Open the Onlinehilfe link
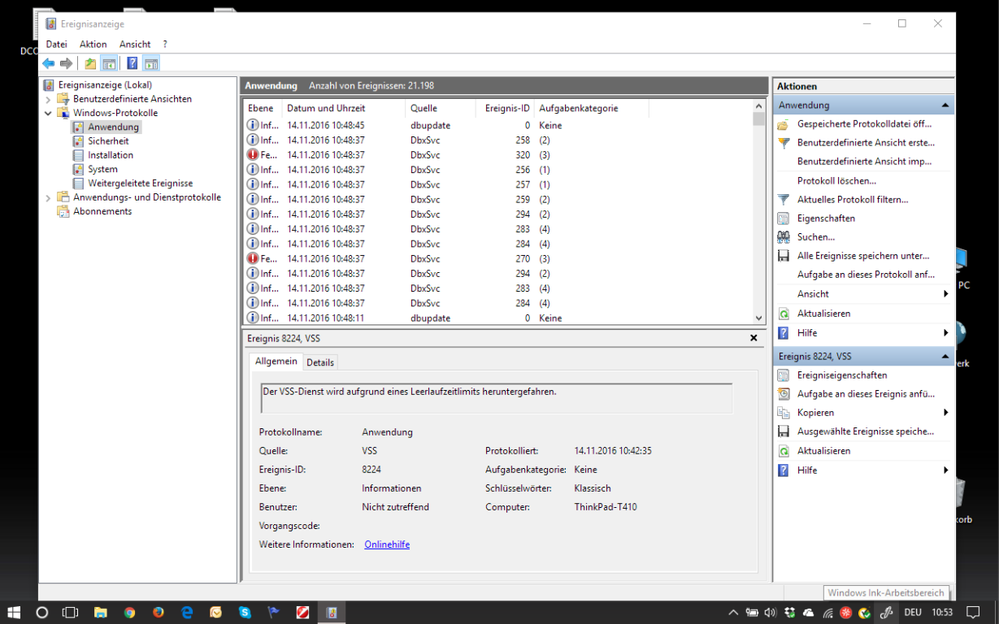999x624 pixels. click(x=386, y=544)
